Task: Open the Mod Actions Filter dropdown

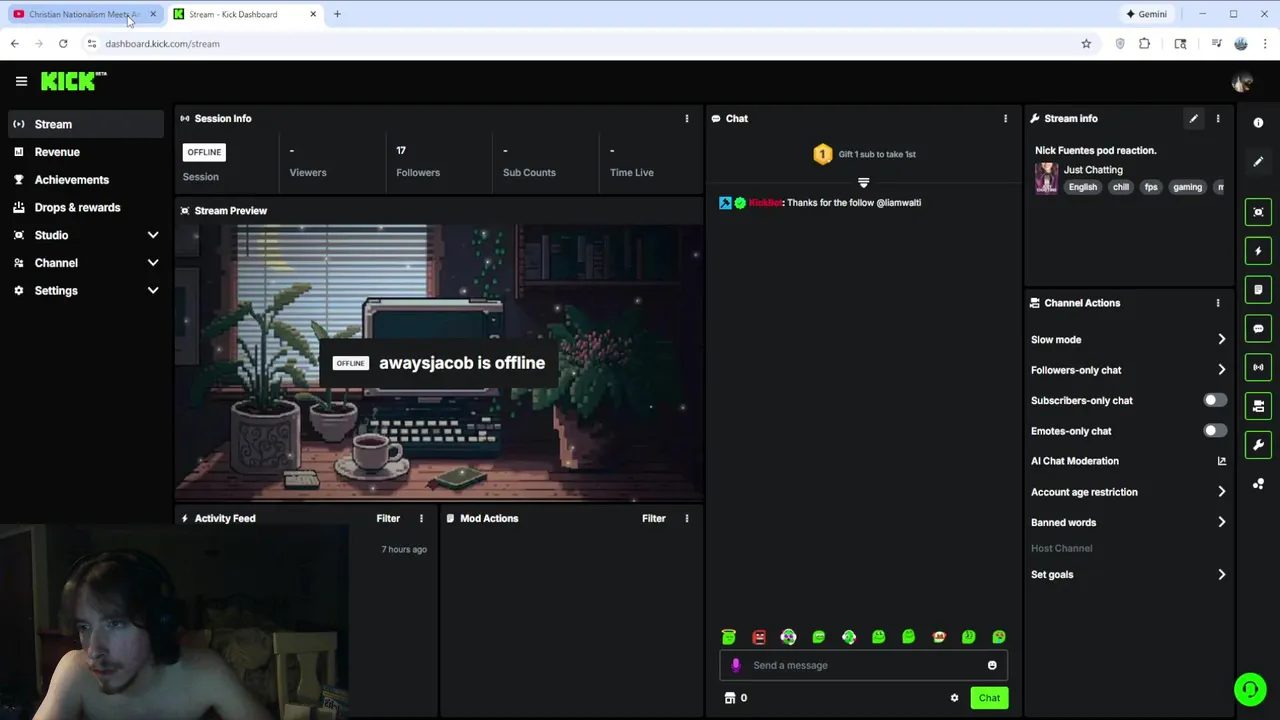Action: pos(653,518)
